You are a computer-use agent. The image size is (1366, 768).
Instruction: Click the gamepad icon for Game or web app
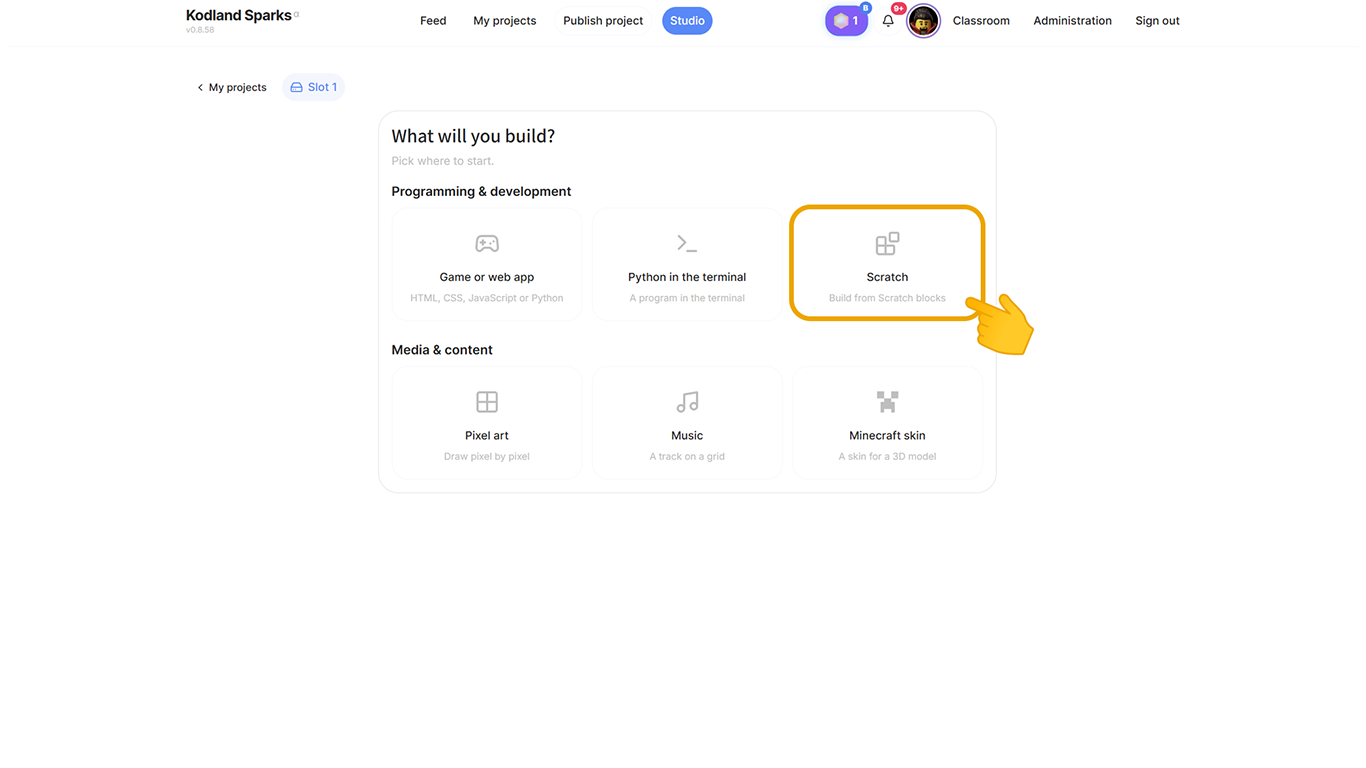pos(487,243)
